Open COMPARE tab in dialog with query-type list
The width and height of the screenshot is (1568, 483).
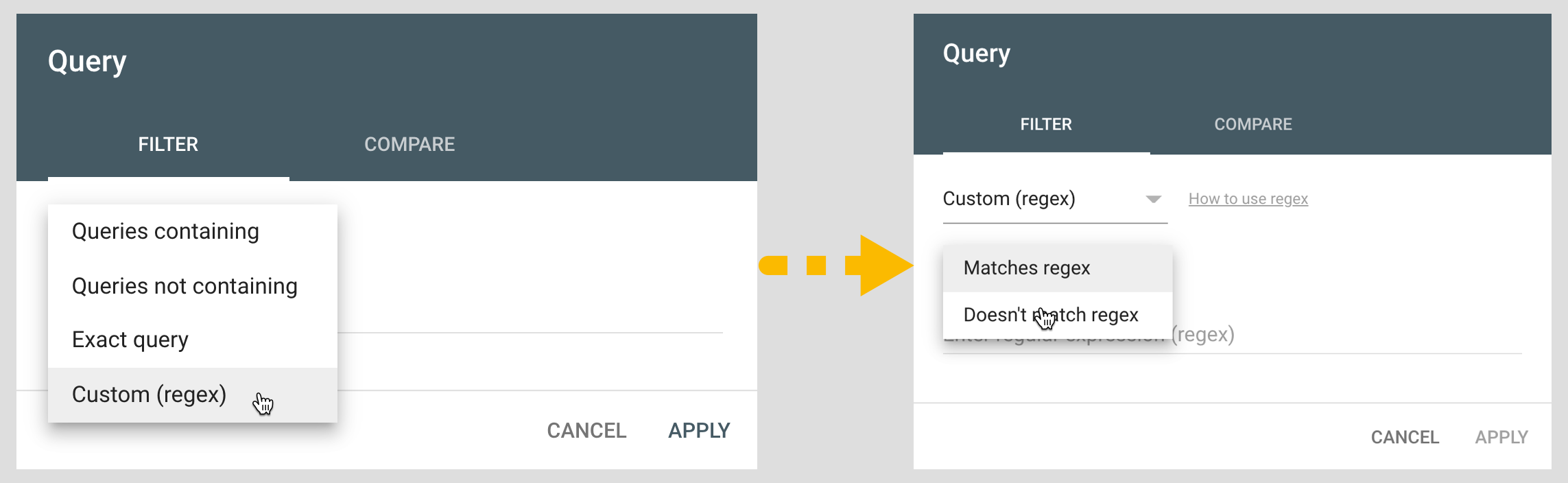[409, 144]
